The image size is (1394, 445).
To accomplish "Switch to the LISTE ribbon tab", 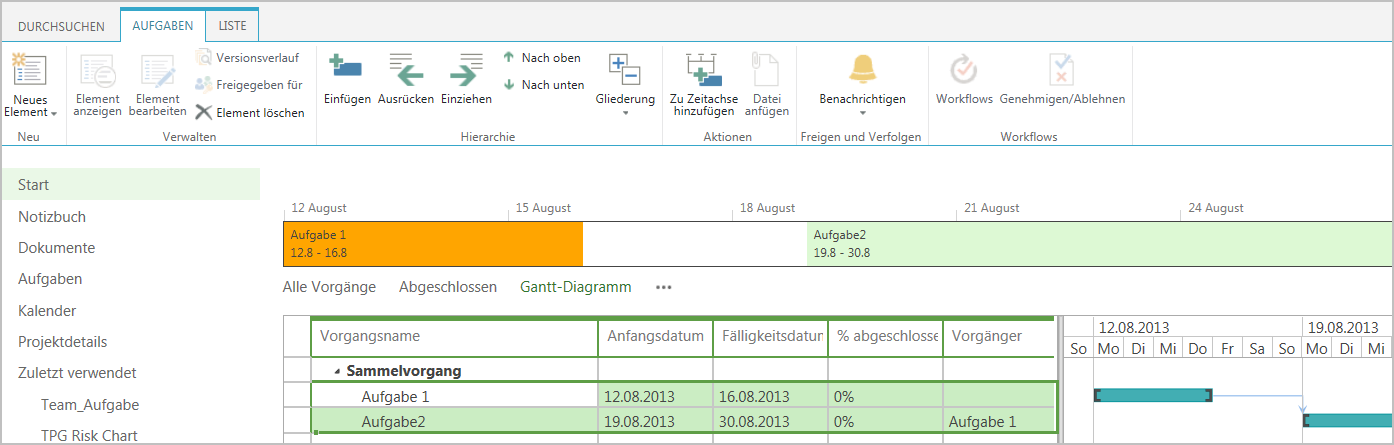I will 232,25.
